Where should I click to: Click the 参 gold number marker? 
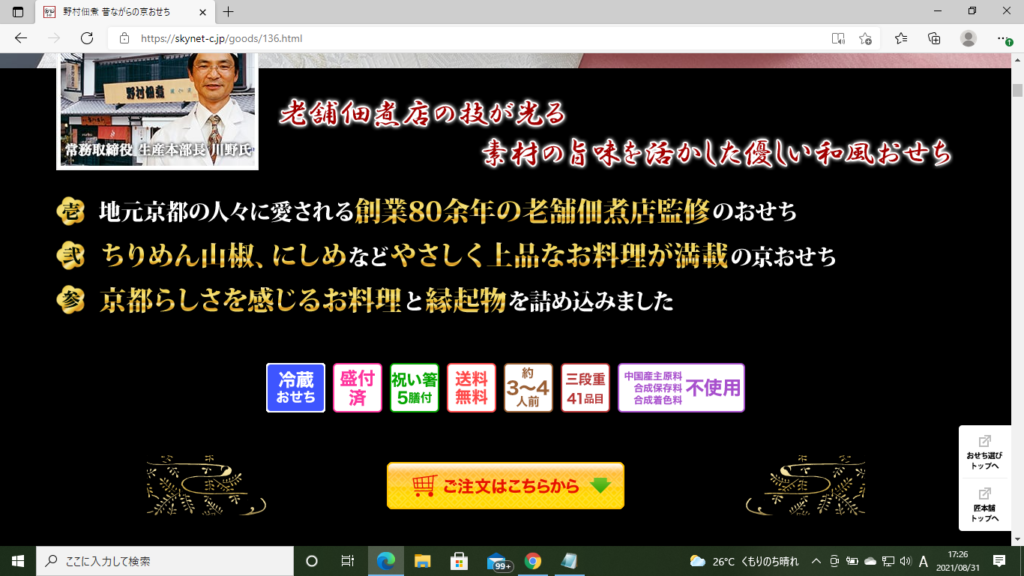(71, 300)
